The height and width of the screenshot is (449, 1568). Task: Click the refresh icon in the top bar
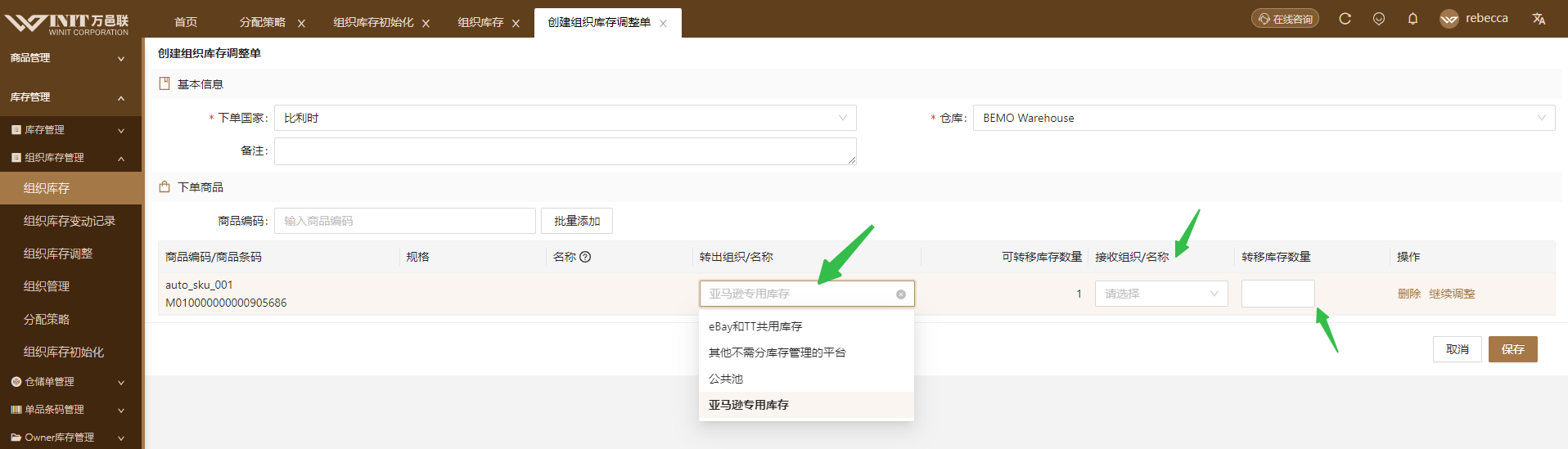(x=1345, y=18)
